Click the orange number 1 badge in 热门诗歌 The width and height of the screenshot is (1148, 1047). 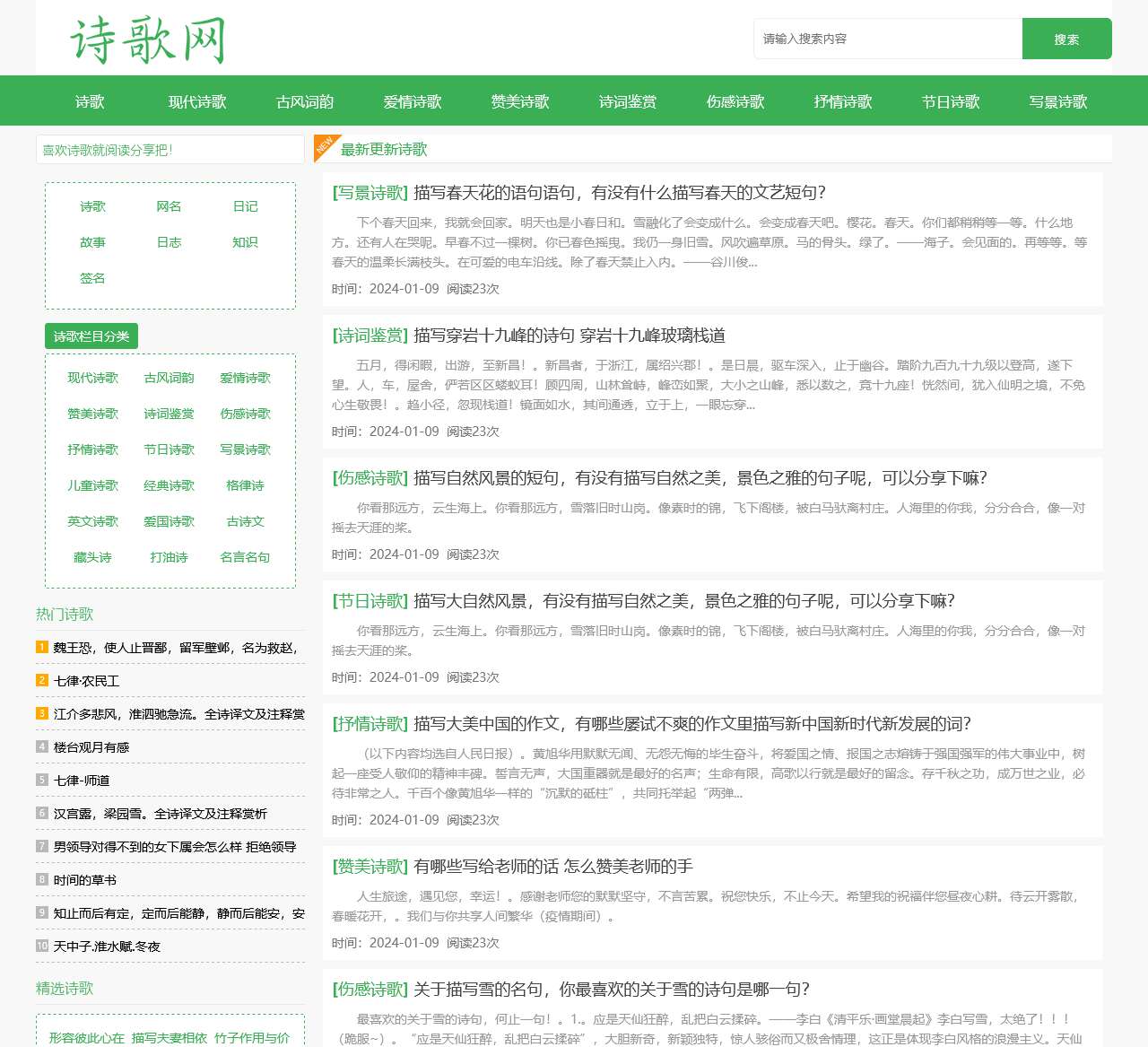point(41,647)
